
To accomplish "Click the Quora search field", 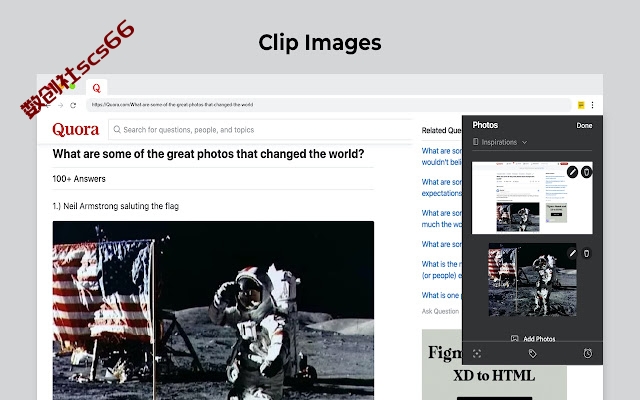I will [x=261, y=130].
